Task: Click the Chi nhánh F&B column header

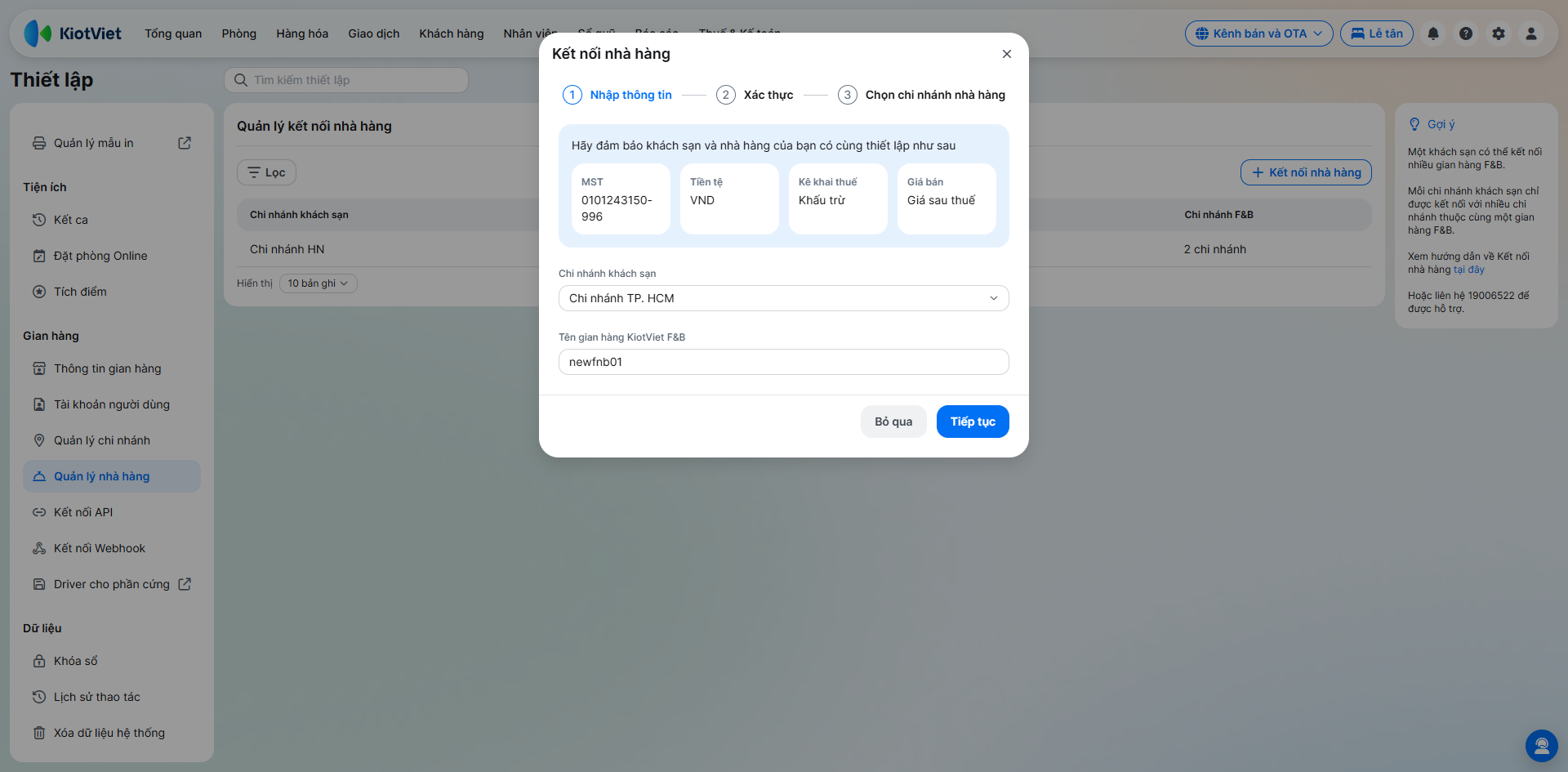Action: (x=1219, y=215)
